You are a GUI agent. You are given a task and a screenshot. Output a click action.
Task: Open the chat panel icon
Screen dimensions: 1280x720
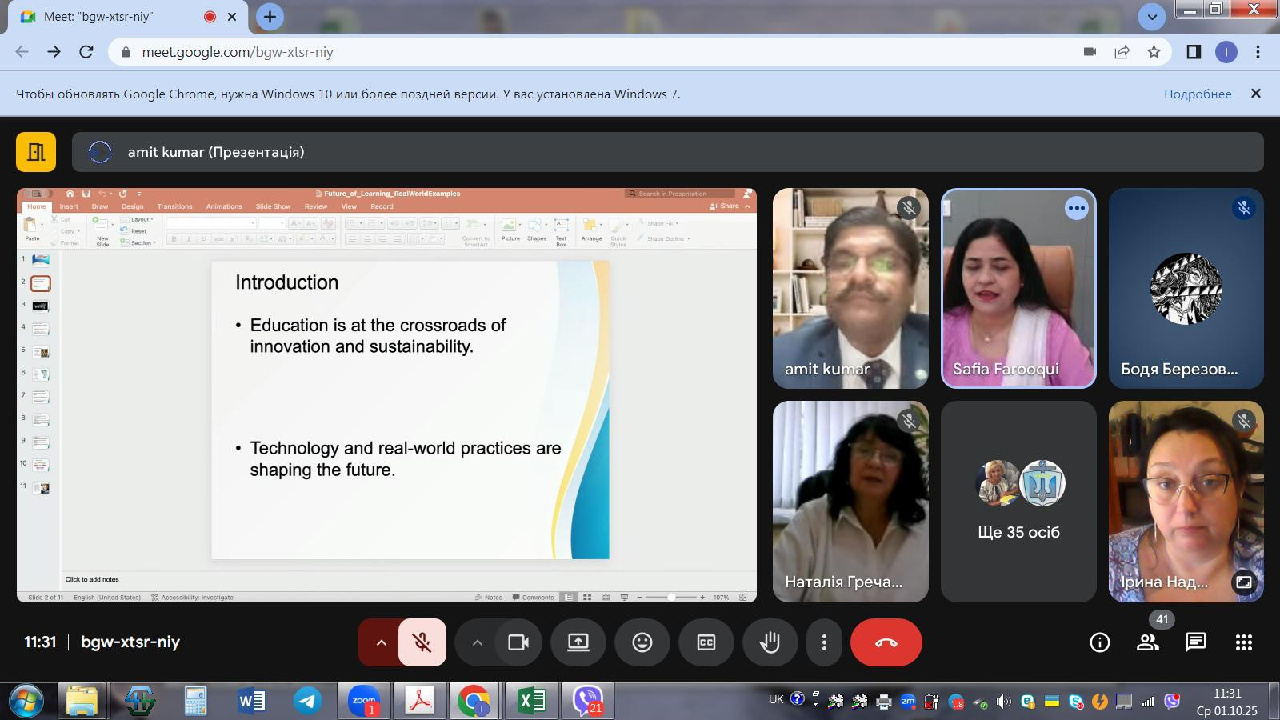pos(1195,643)
